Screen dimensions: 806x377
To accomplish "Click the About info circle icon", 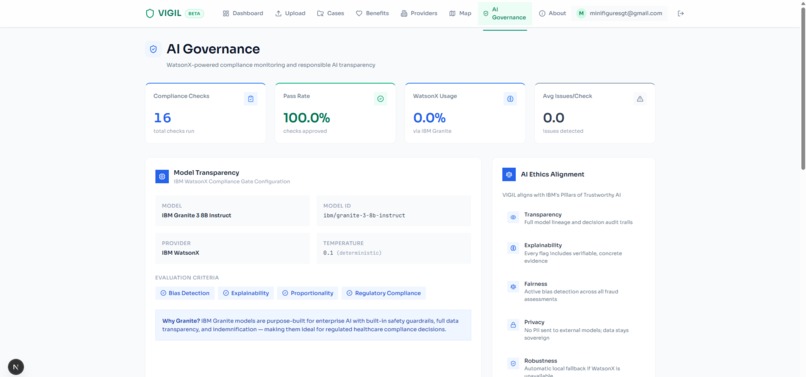I will [542, 13].
